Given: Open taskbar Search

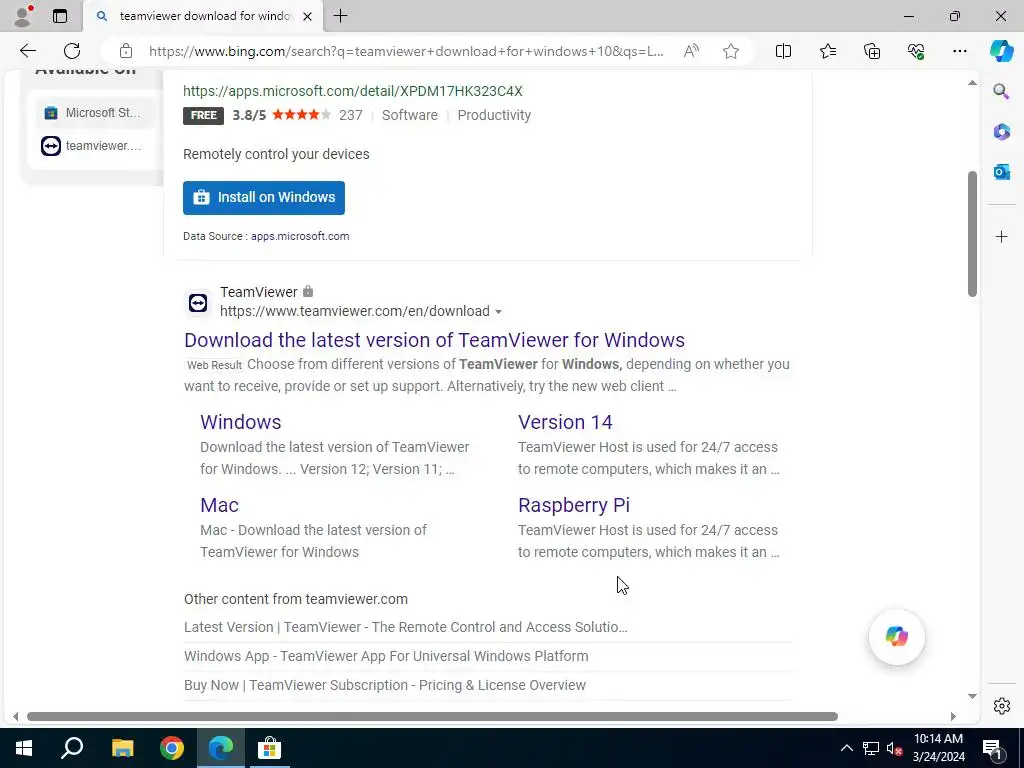Looking at the screenshot, I should [72, 748].
